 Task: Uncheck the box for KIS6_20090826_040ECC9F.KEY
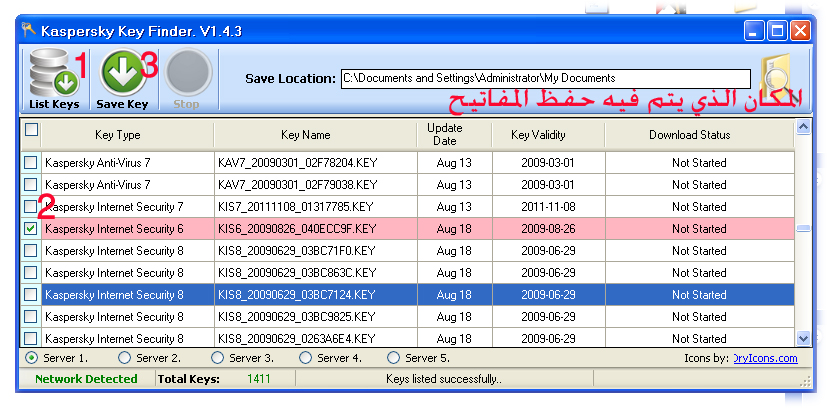point(31,229)
